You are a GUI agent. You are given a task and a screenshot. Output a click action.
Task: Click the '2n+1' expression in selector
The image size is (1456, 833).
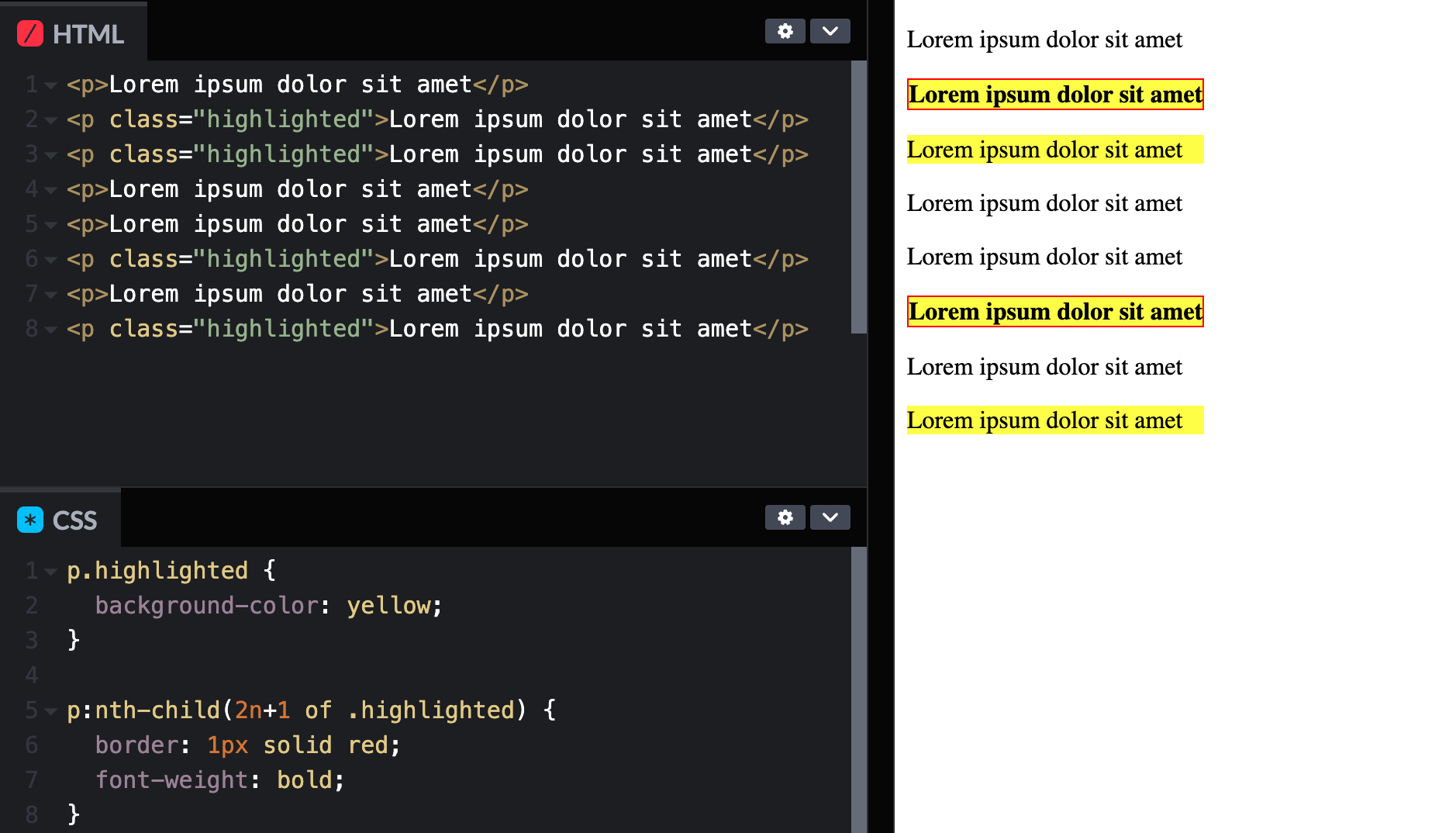tap(262, 710)
